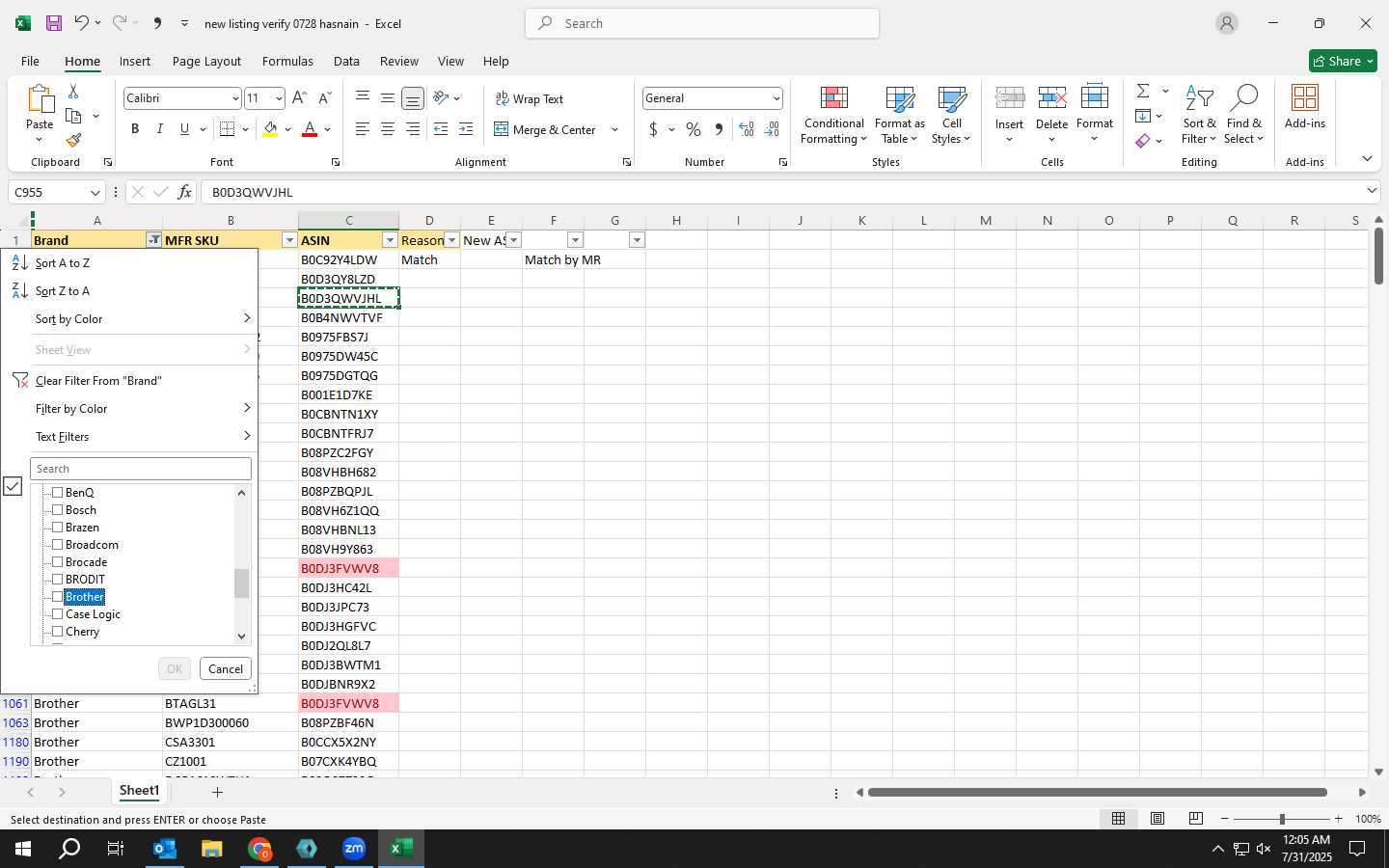Switch to Page Break Preview view
The width and height of the screenshot is (1389, 868).
pos(1196,819)
